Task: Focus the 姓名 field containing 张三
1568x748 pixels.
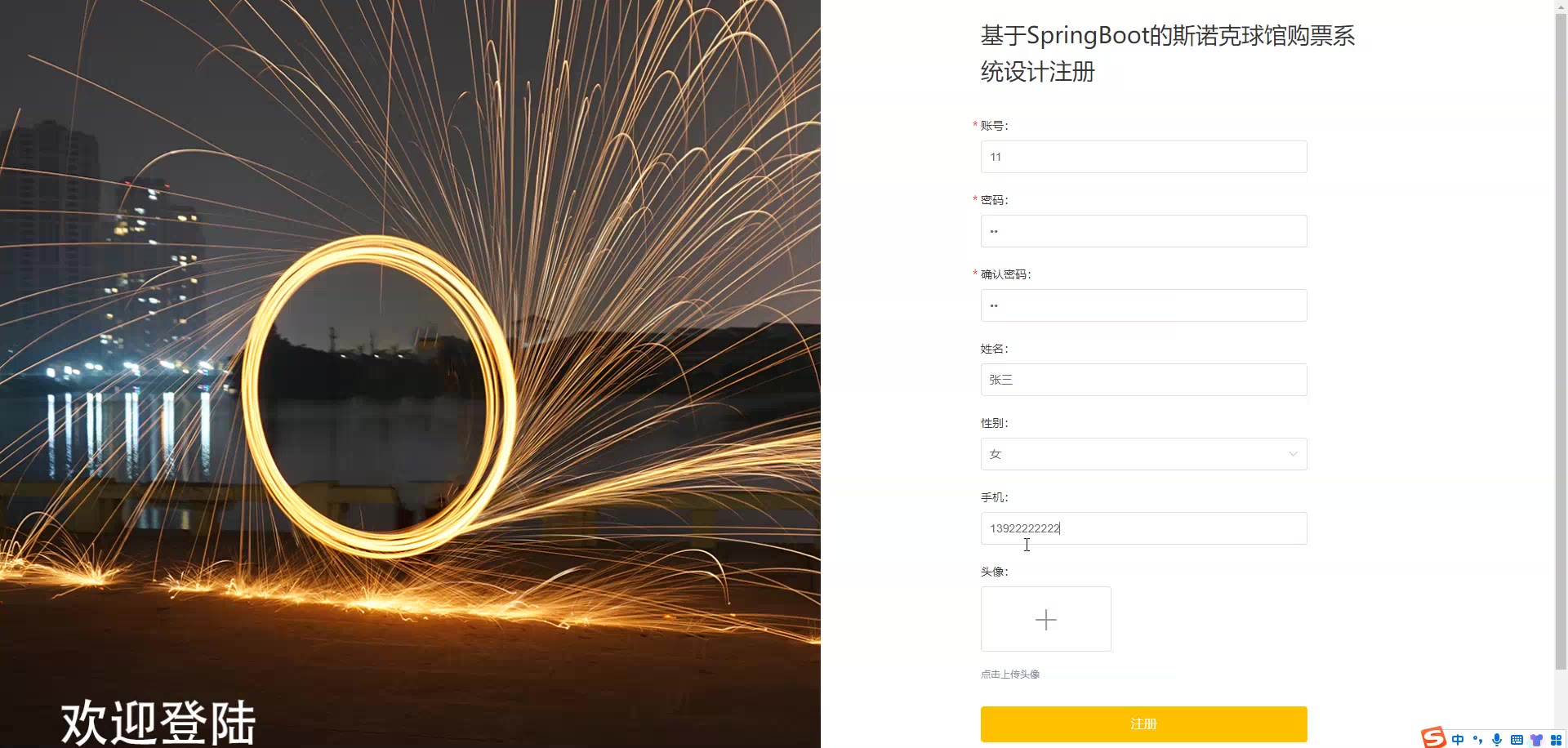Action: pos(1143,380)
